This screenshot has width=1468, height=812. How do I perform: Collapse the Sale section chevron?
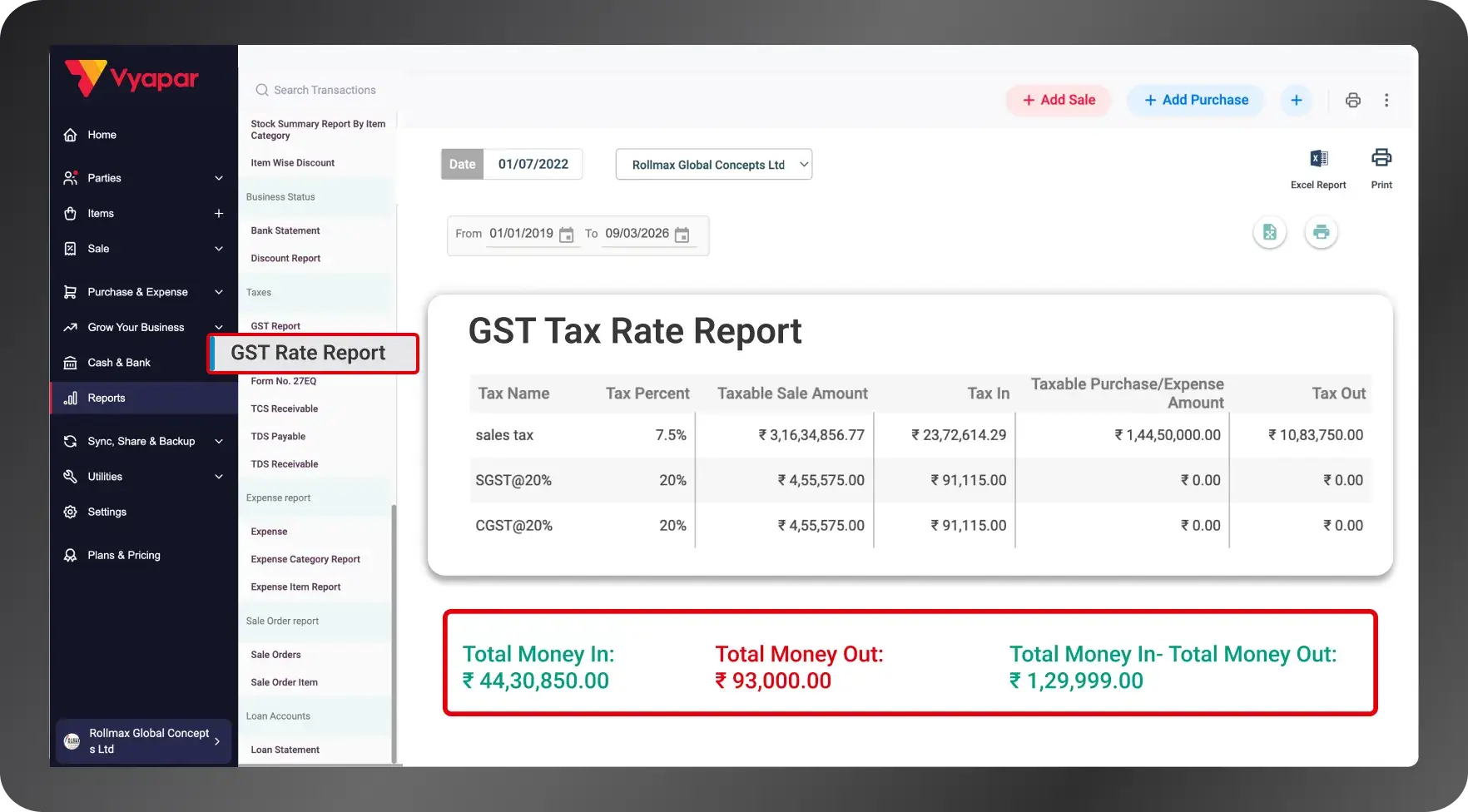(218, 249)
